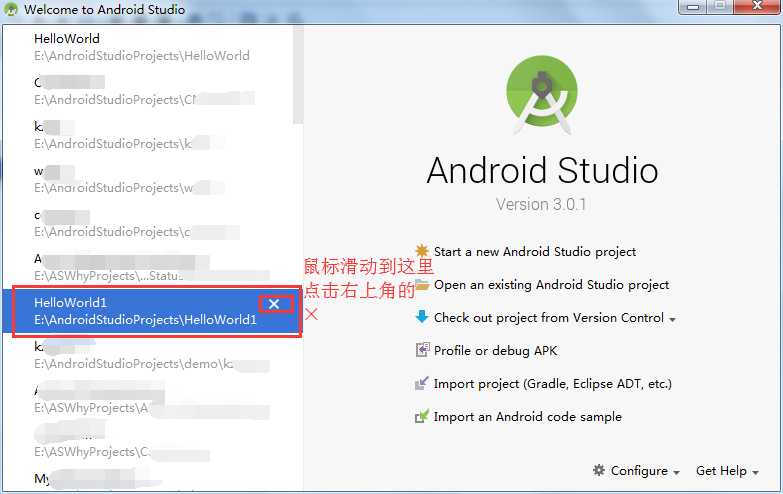Click the Import Android code sample icon
The image size is (783, 494).
[422, 416]
